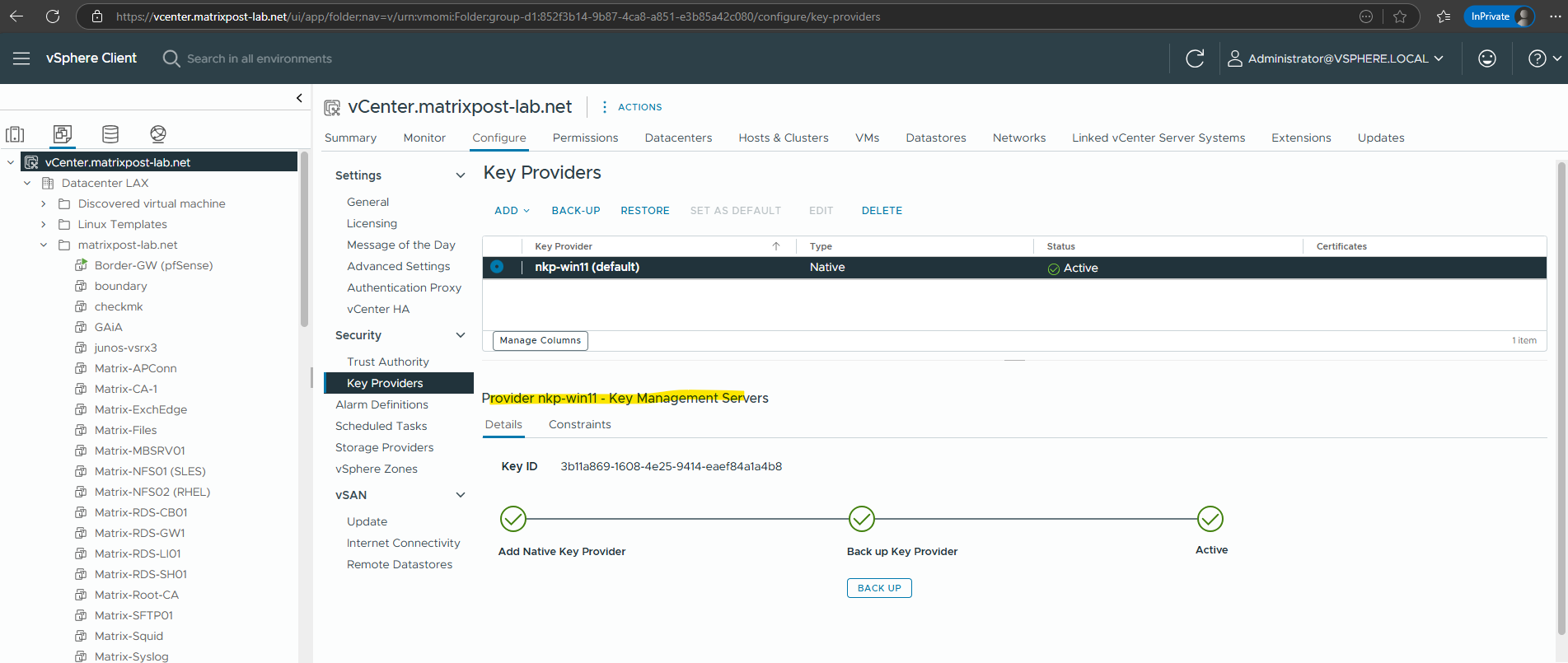The image size is (1568, 663).
Task: Switch to the Constraints tab
Action: point(580,424)
